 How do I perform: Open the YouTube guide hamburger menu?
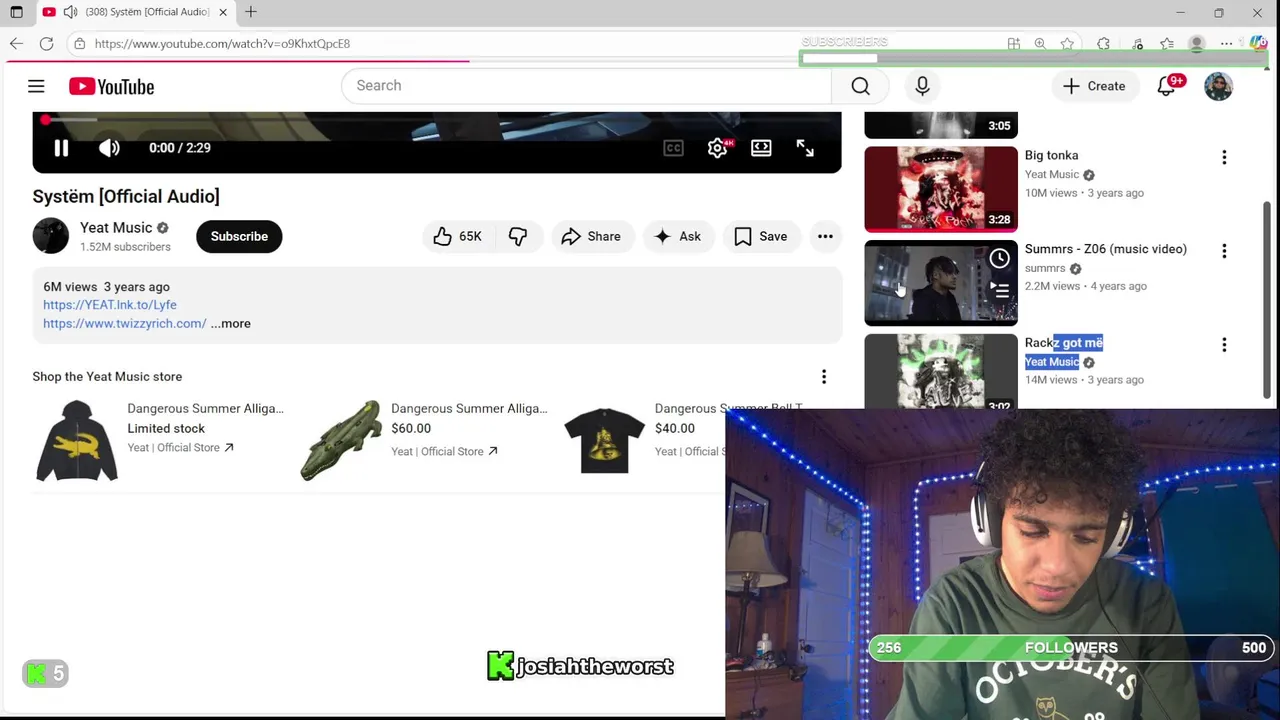click(x=36, y=86)
